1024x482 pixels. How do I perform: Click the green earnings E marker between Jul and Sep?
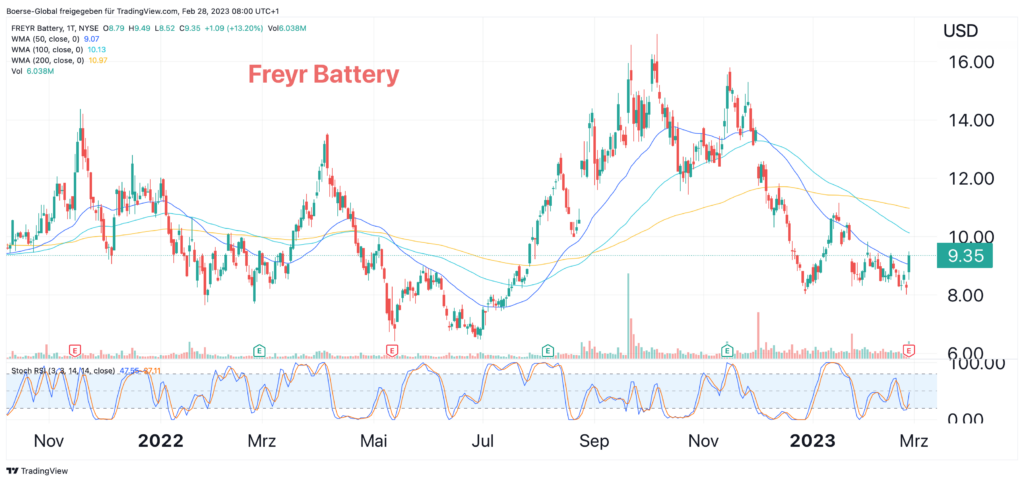coord(549,351)
